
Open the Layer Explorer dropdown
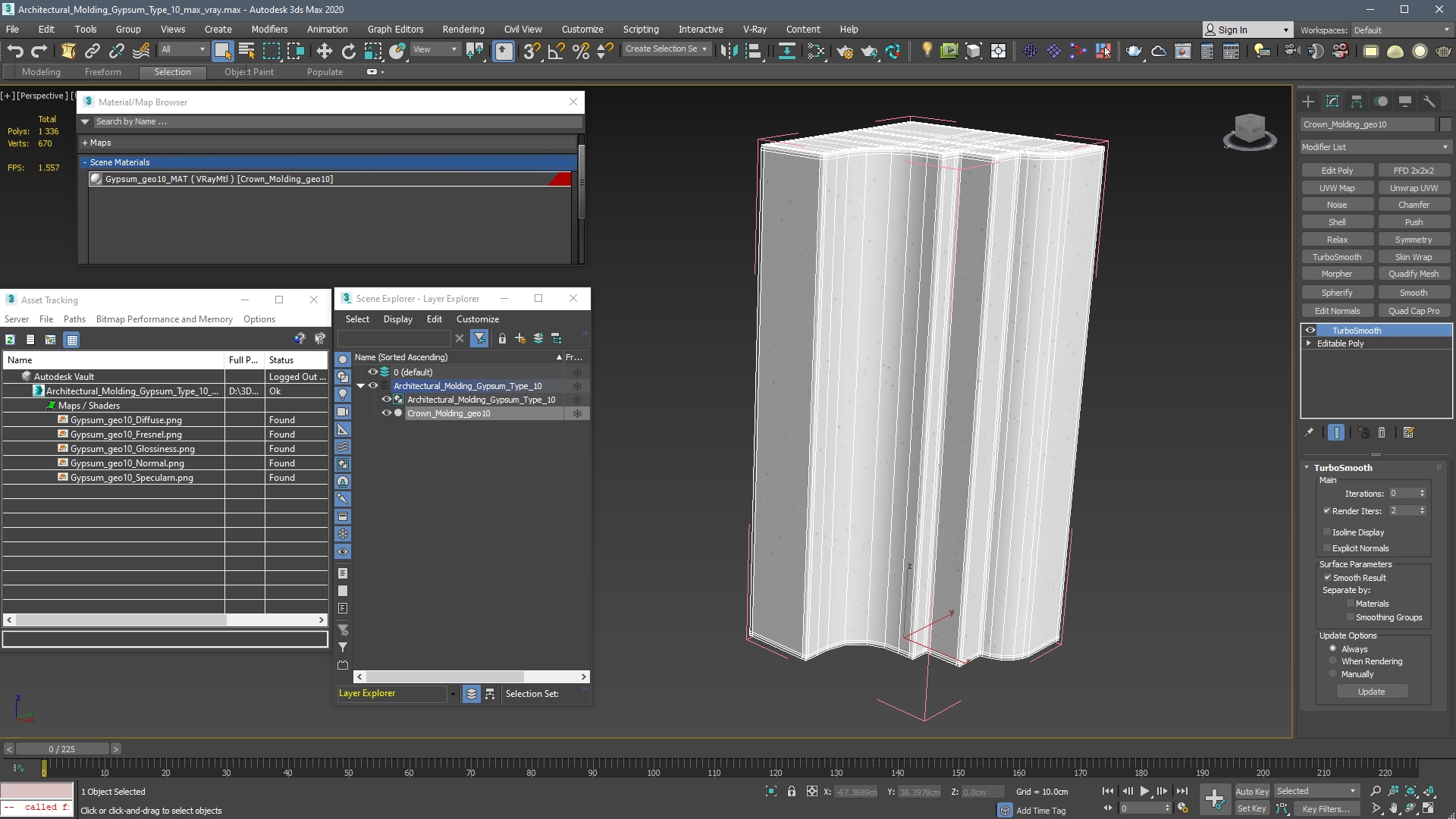tap(453, 693)
